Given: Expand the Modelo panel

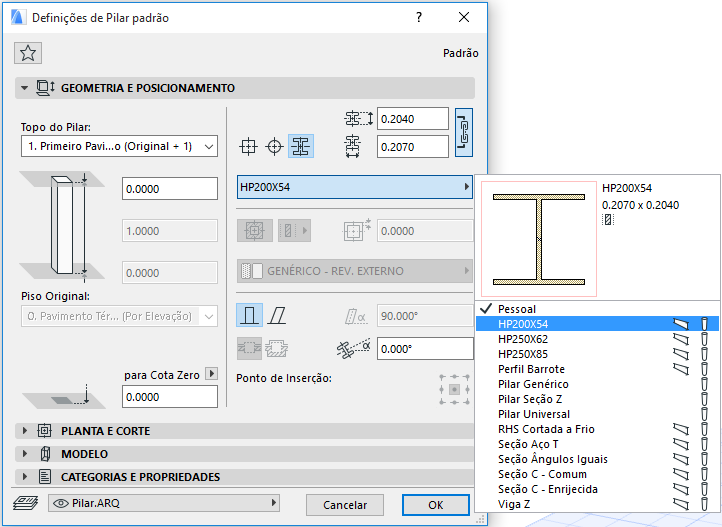Looking at the screenshot, I should [x=24, y=454].
